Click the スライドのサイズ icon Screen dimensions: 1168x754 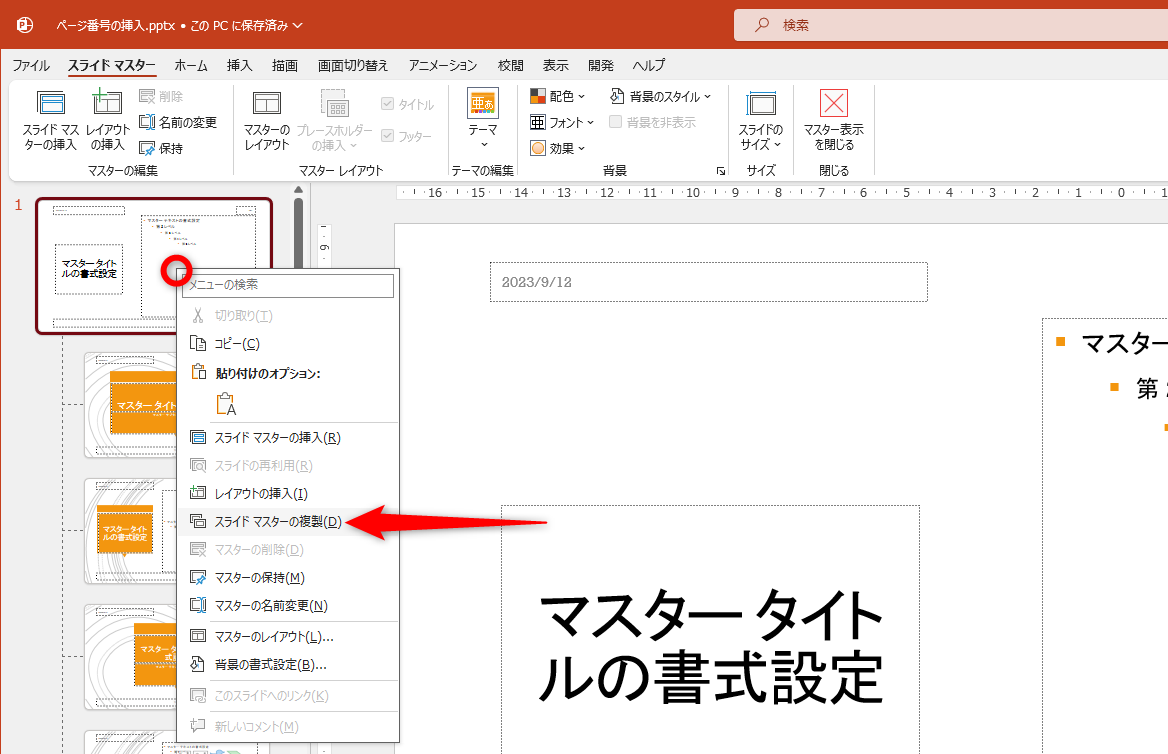click(761, 118)
